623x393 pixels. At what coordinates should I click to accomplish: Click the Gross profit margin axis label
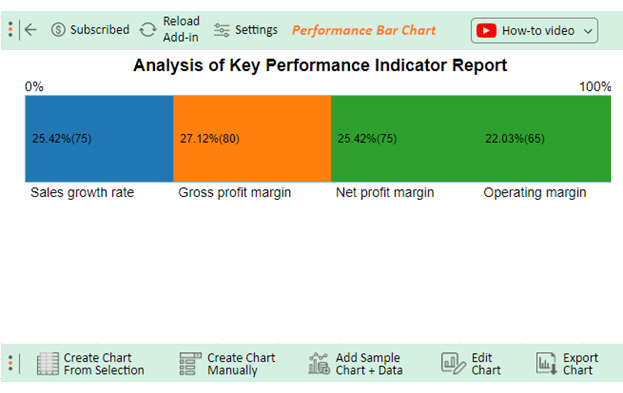coord(234,192)
